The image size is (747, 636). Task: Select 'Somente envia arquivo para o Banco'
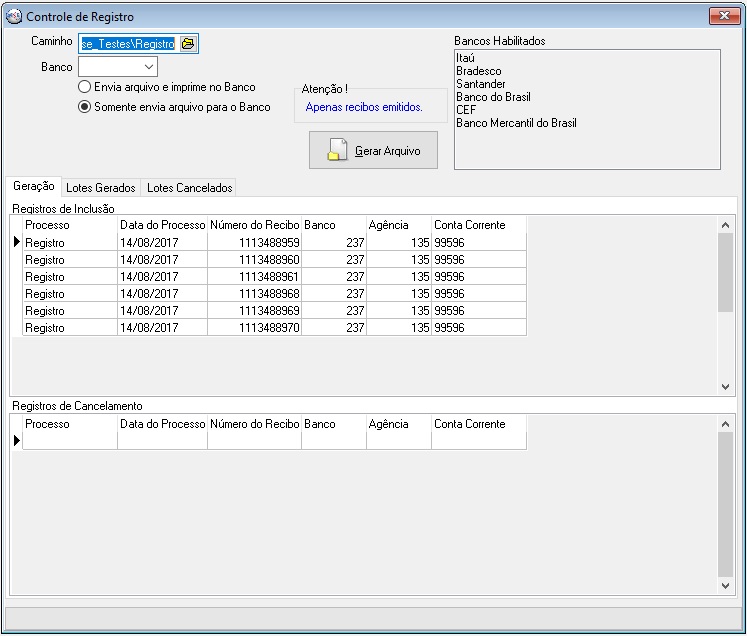85,107
